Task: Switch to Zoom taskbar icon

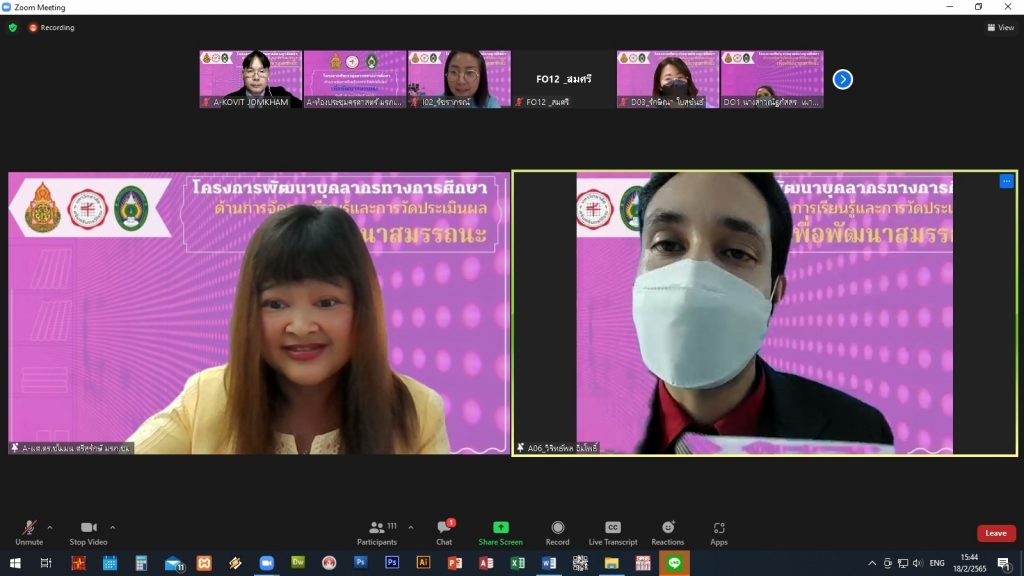Action: pyautogui.click(x=266, y=563)
